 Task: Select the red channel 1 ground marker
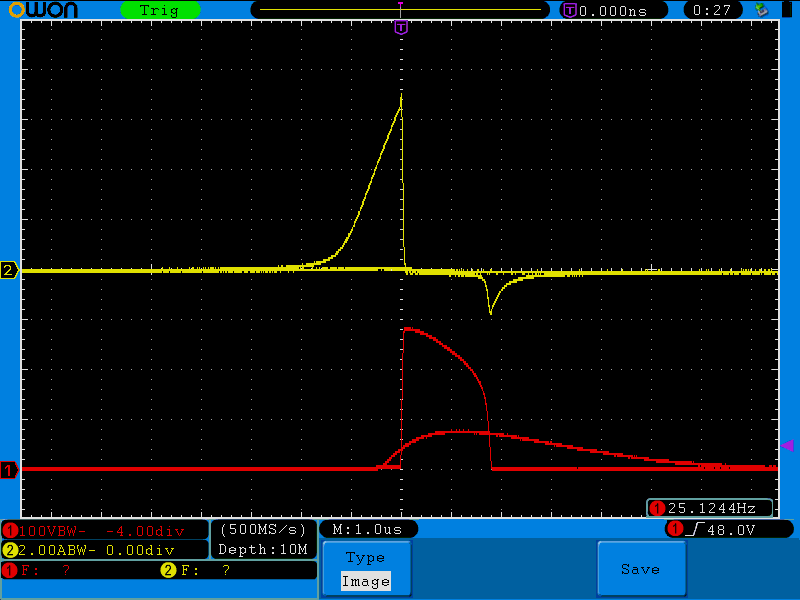tap(9, 469)
